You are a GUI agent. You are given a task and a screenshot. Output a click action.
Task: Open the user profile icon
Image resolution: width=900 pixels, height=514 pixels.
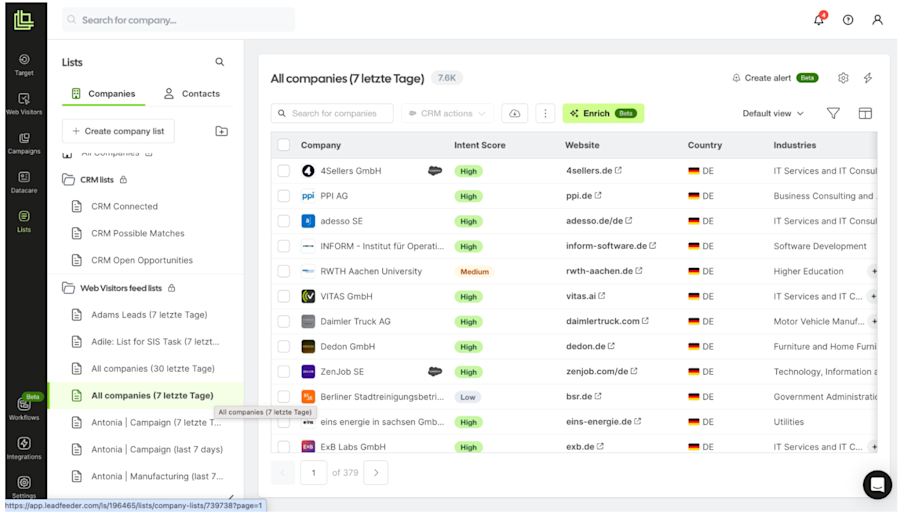[x=878, y=20]
